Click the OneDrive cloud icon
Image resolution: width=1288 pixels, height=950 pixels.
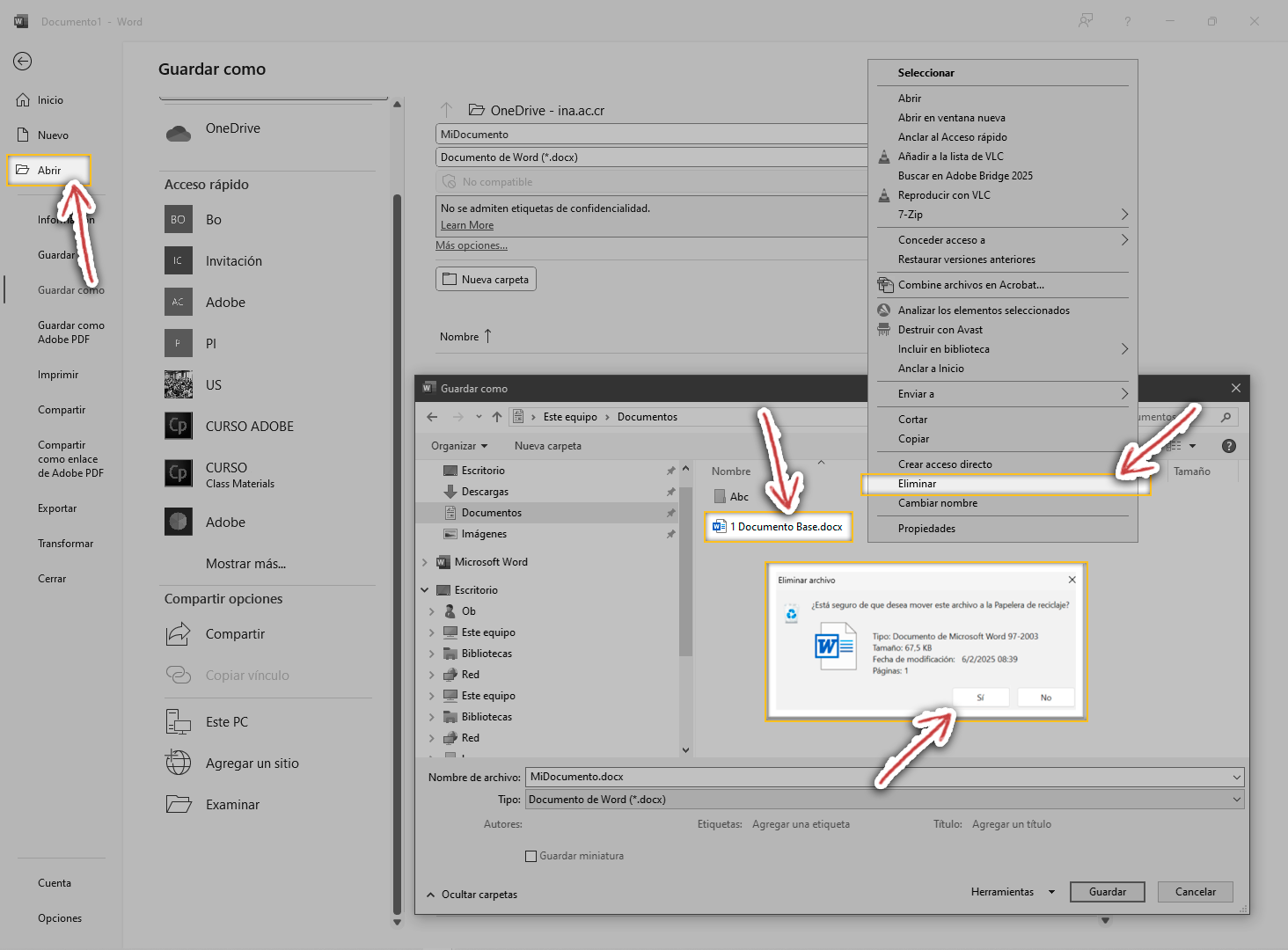click(x=179, y=133)
